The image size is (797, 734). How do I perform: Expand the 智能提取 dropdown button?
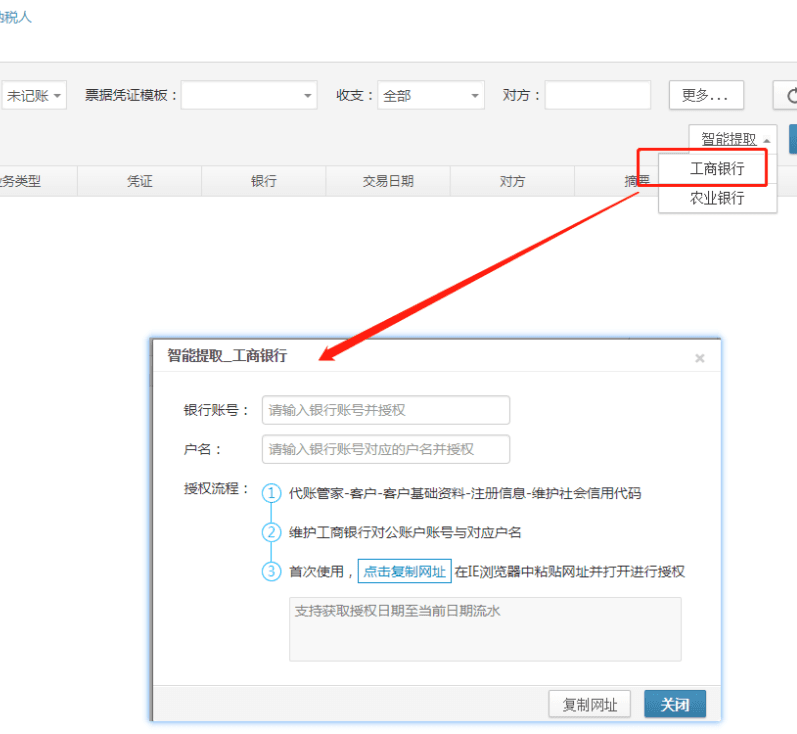732,139
